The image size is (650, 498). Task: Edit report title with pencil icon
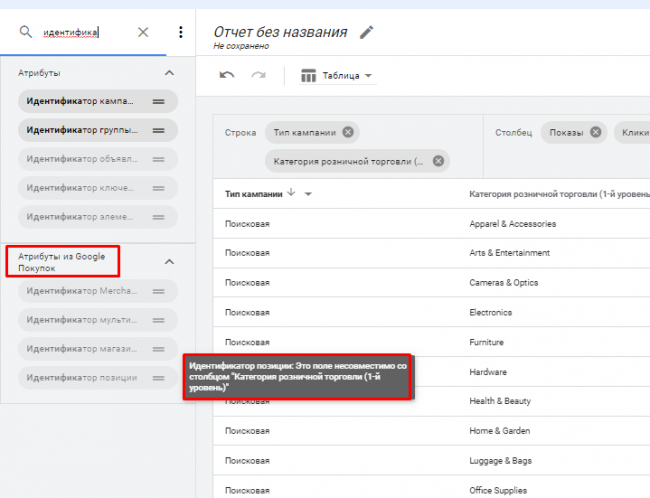(367, 32)
